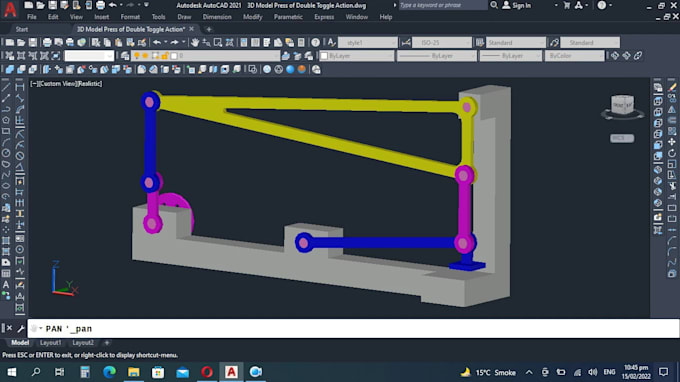Click the layer 0 color swatch
Screen dimensions: 680x382
pyautogui.click(x=174, y=56)
